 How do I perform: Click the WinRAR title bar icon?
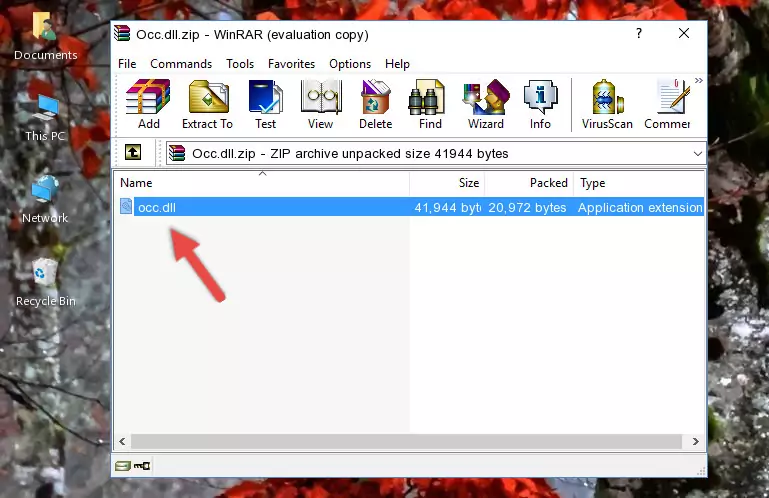(122, 34)
